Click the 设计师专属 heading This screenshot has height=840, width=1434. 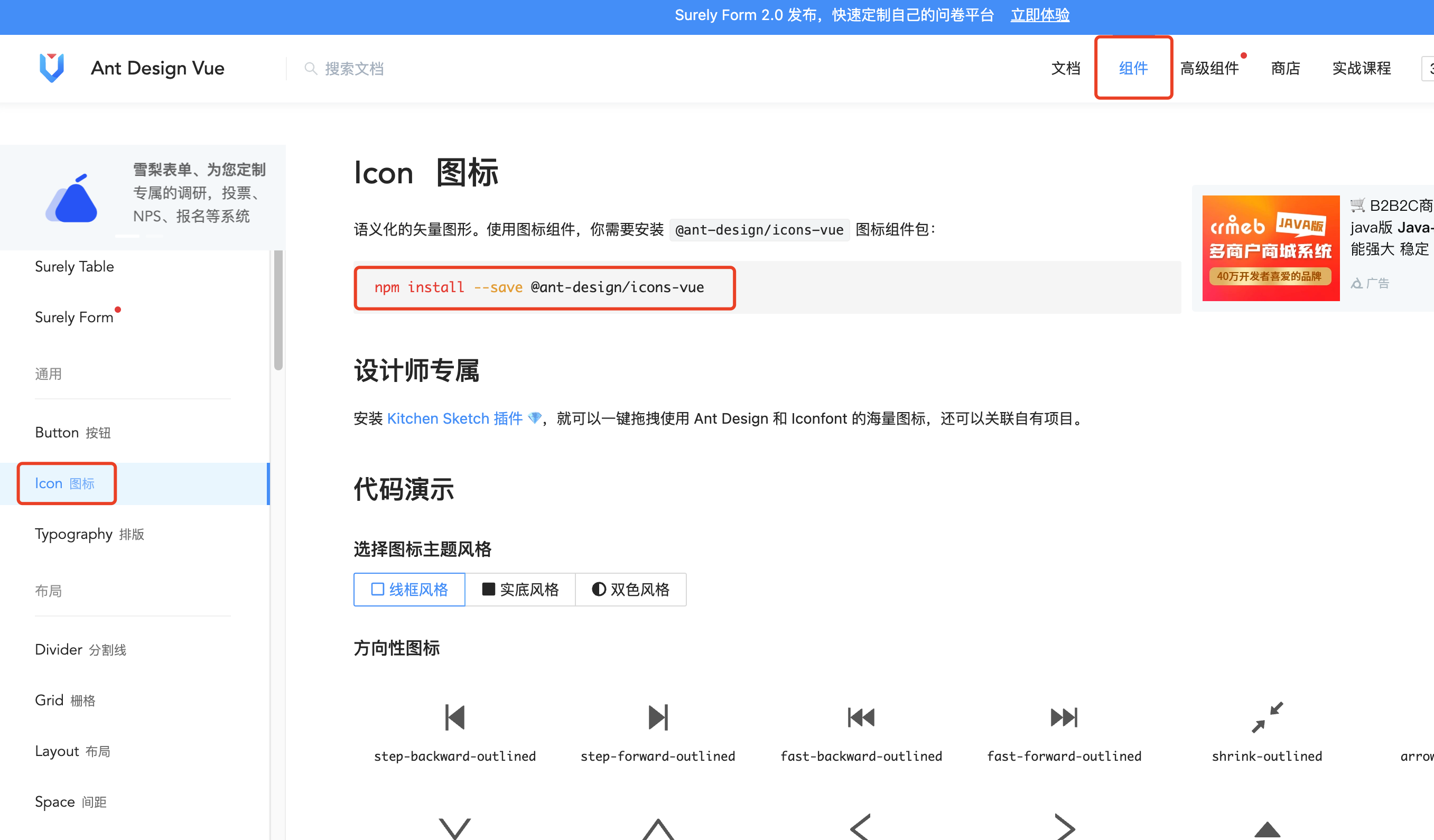tap(416, 370)
